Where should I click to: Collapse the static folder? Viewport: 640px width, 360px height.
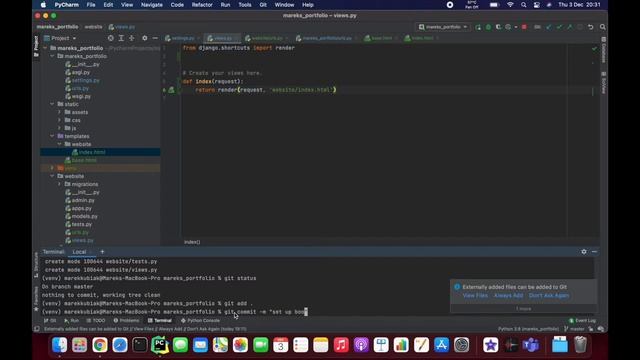pos(52,104)
